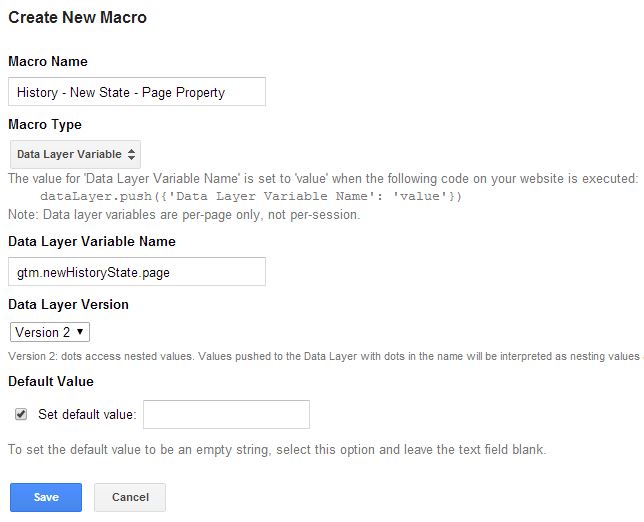Save the new macro

(x=46, y=497)
